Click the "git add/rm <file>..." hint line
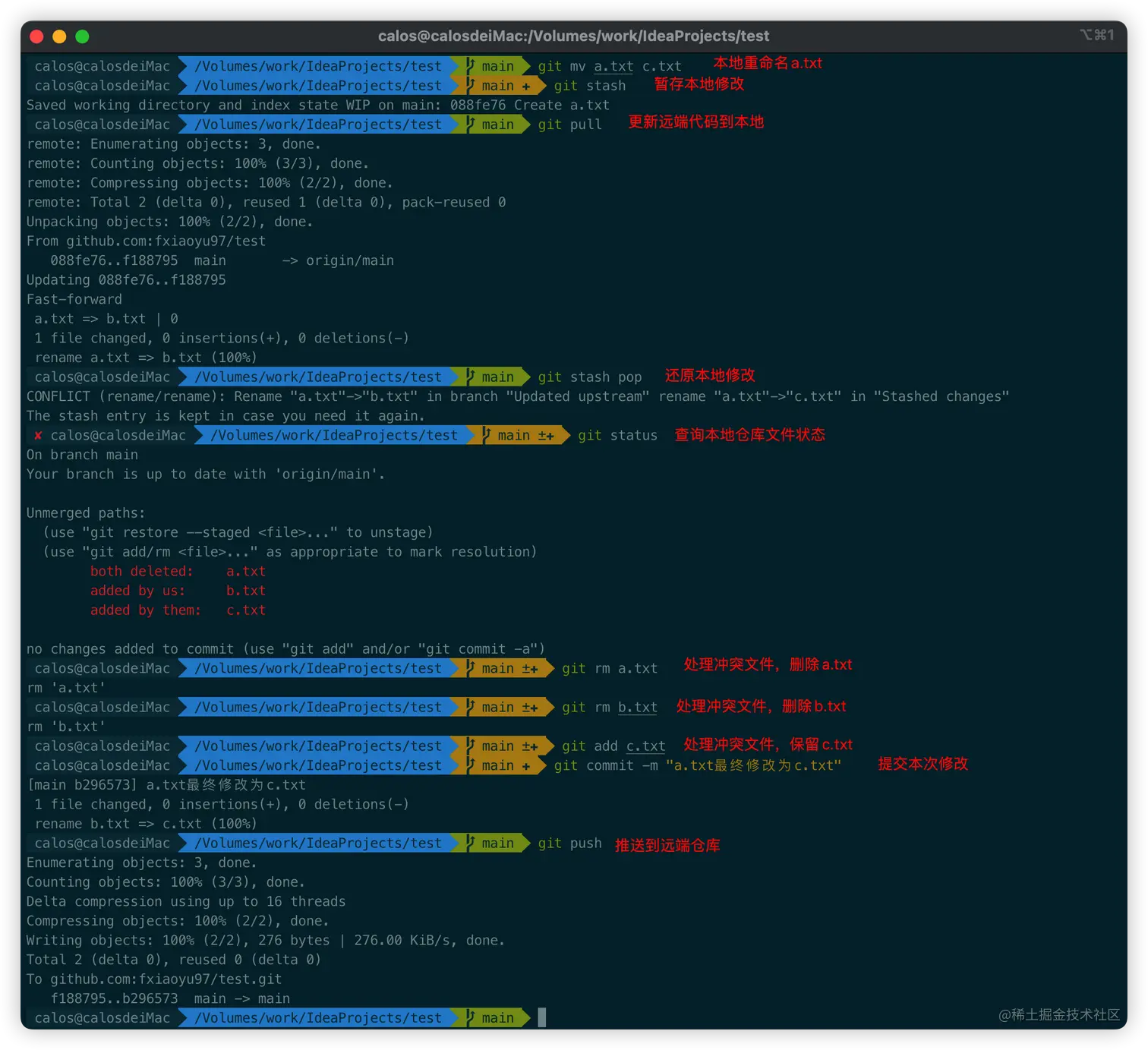This screenshot has width=1148, height=1050. pos(289,552)
